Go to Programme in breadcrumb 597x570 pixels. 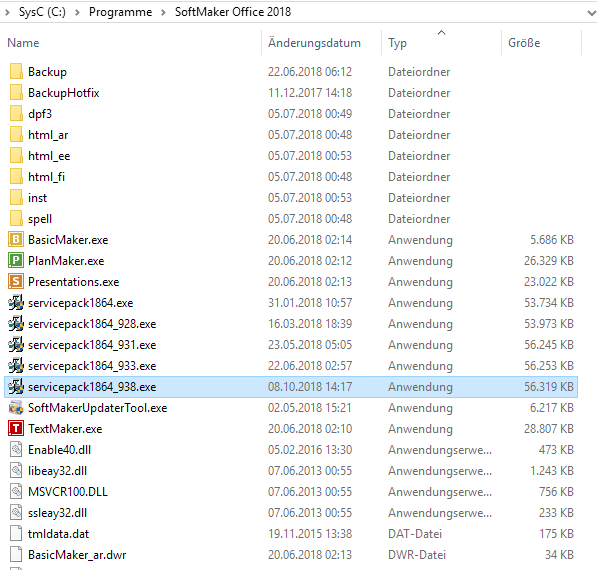click(x=120, y=12)
